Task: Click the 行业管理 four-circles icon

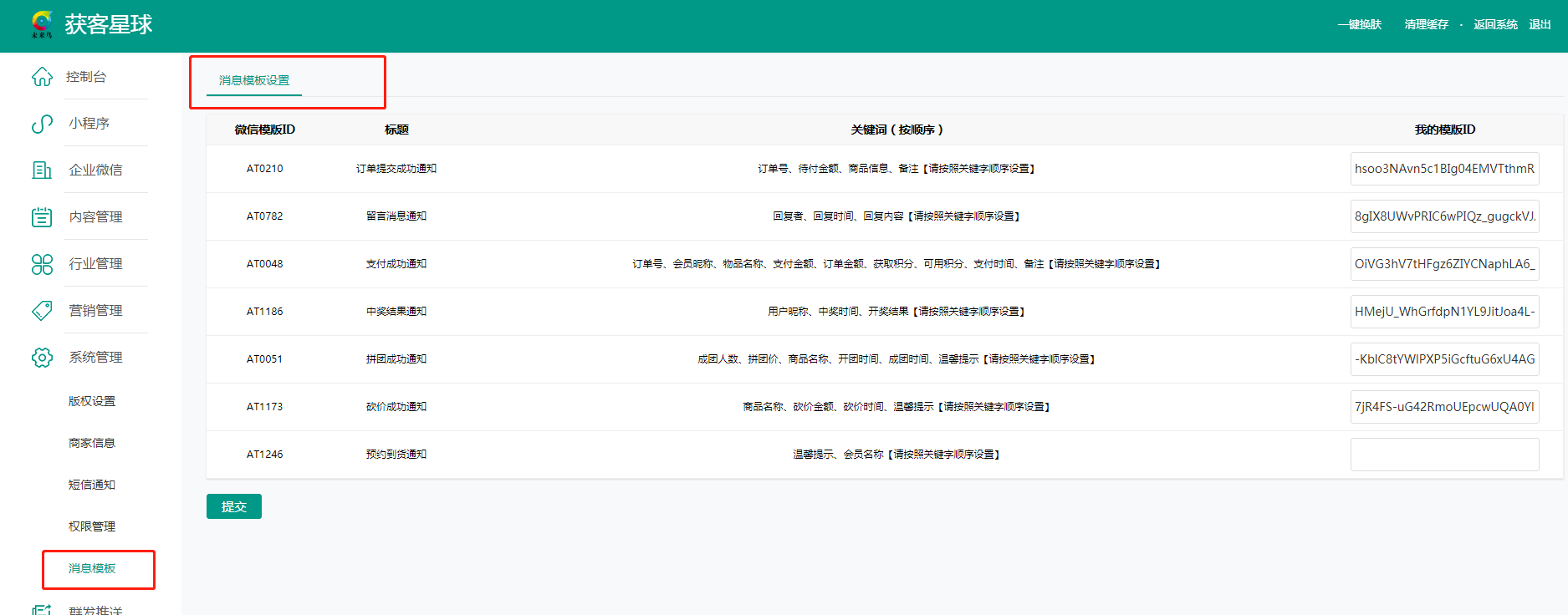Action: [x=42, y=264]
